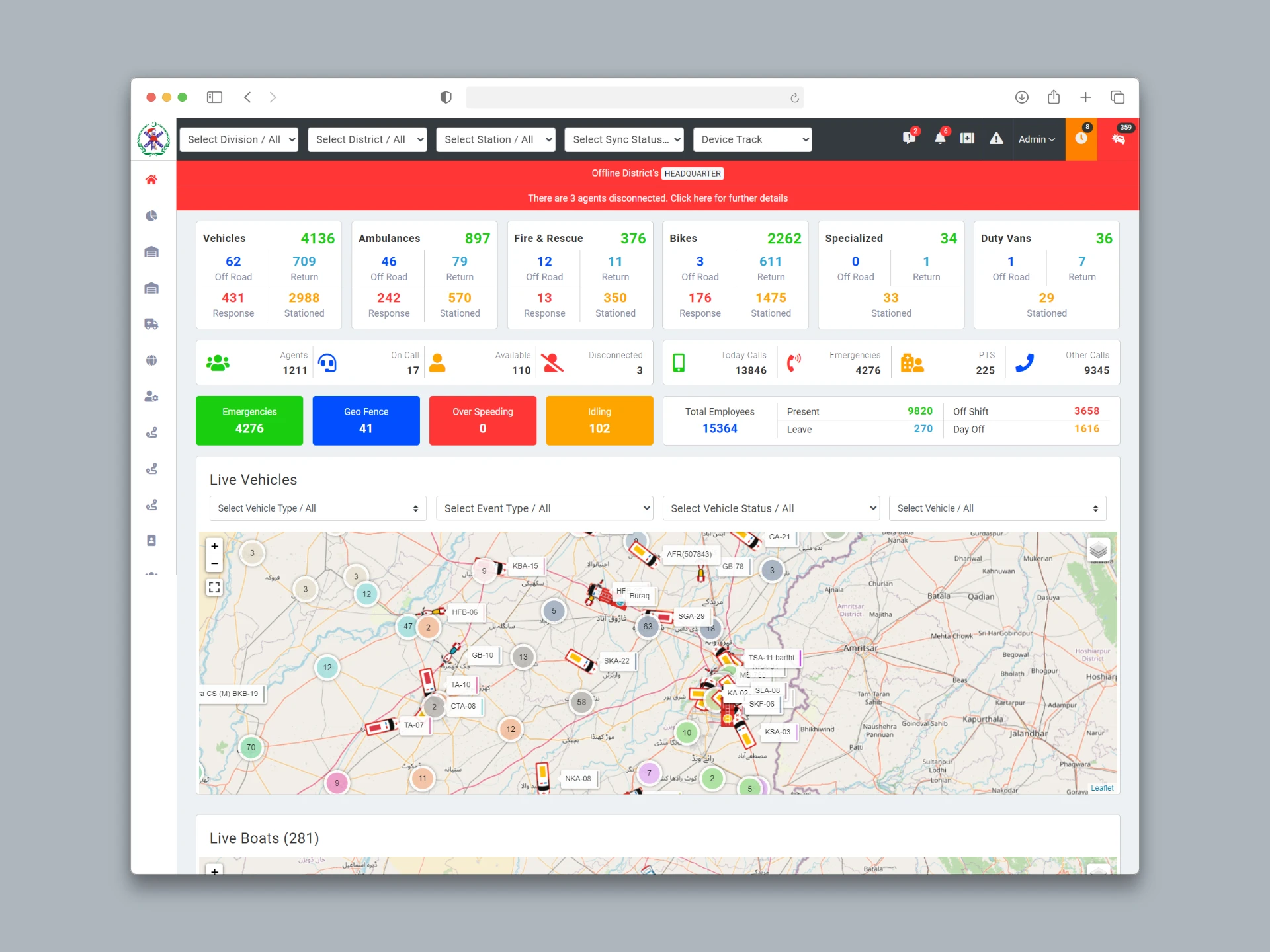Open a new browser tab
This screenshot has width=1270, height=952.
pyautogui.click(x=1085, y=97)
